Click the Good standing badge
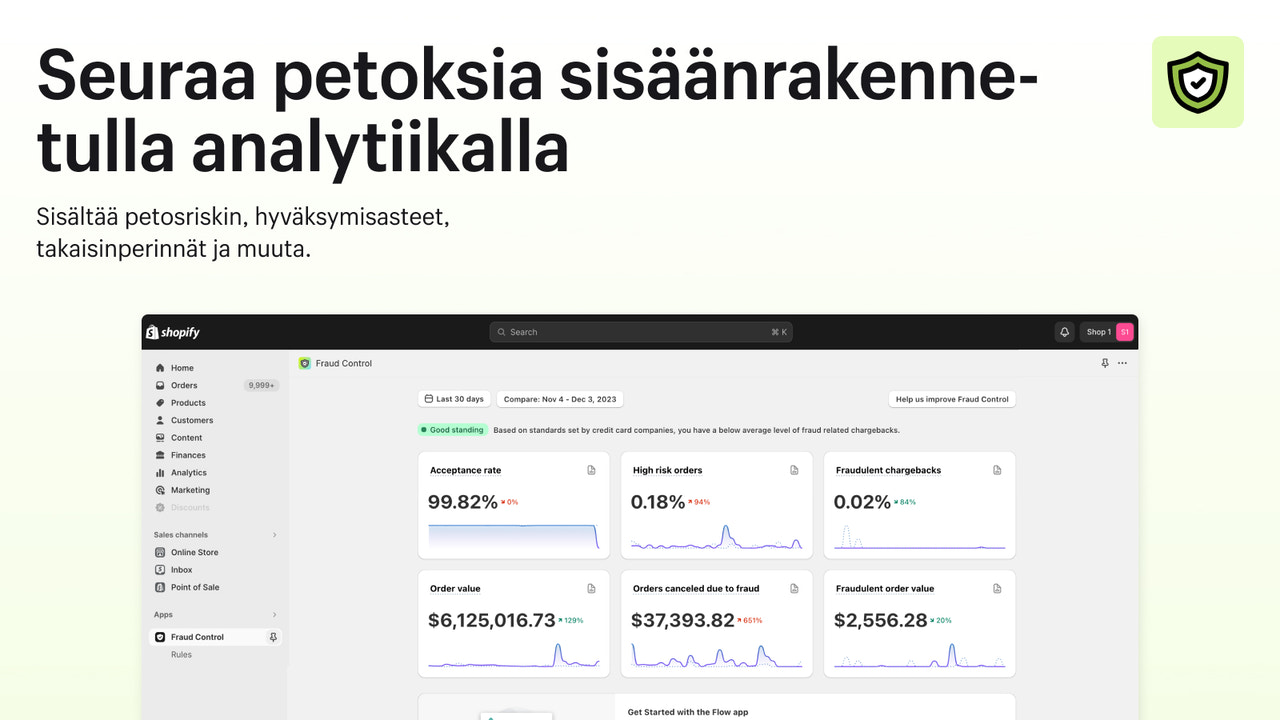Screen dimensions: 1280x720 [x=453, y=430]
